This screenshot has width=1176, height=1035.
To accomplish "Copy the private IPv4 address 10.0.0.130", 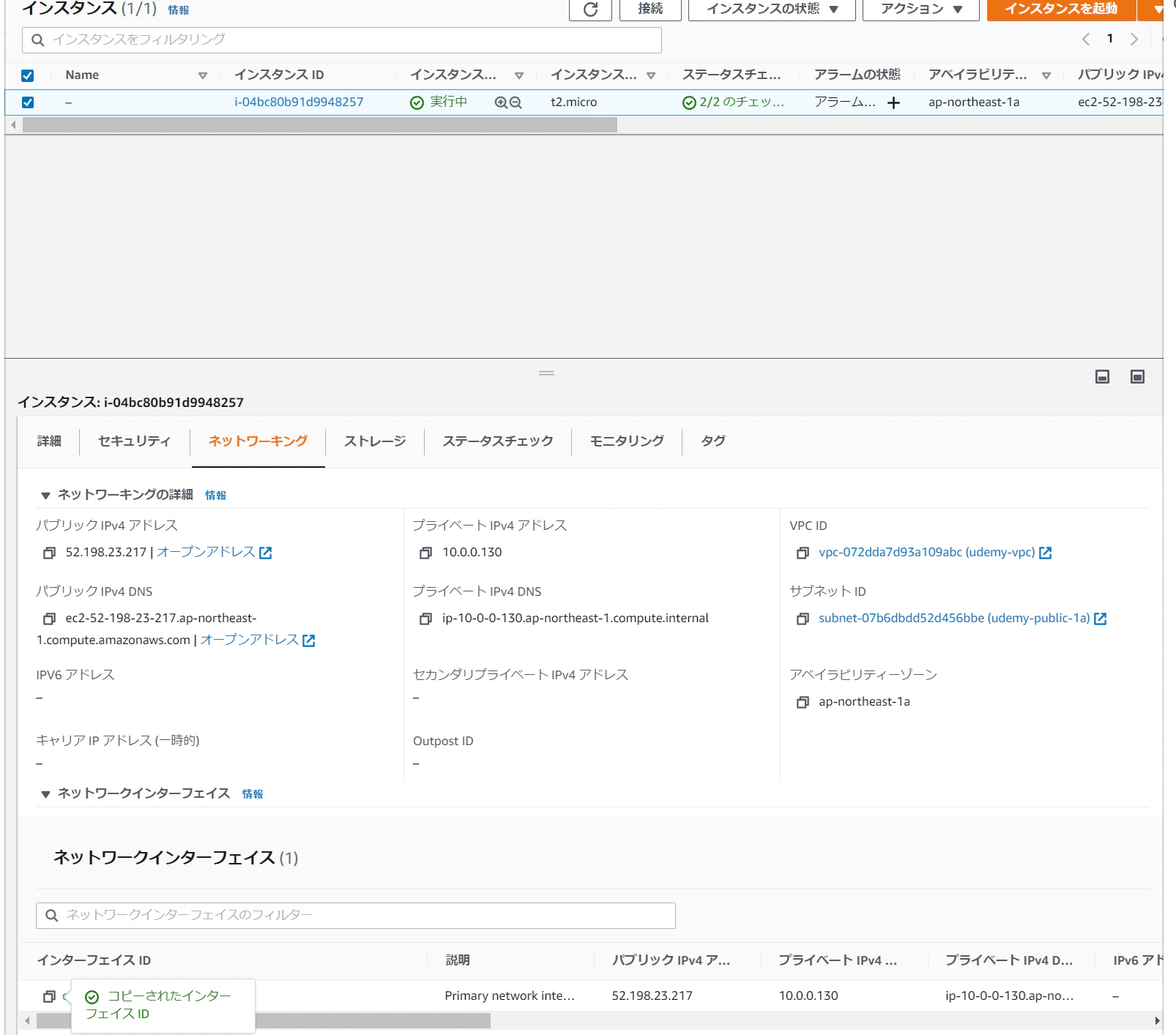I will (x=425, y=553).
